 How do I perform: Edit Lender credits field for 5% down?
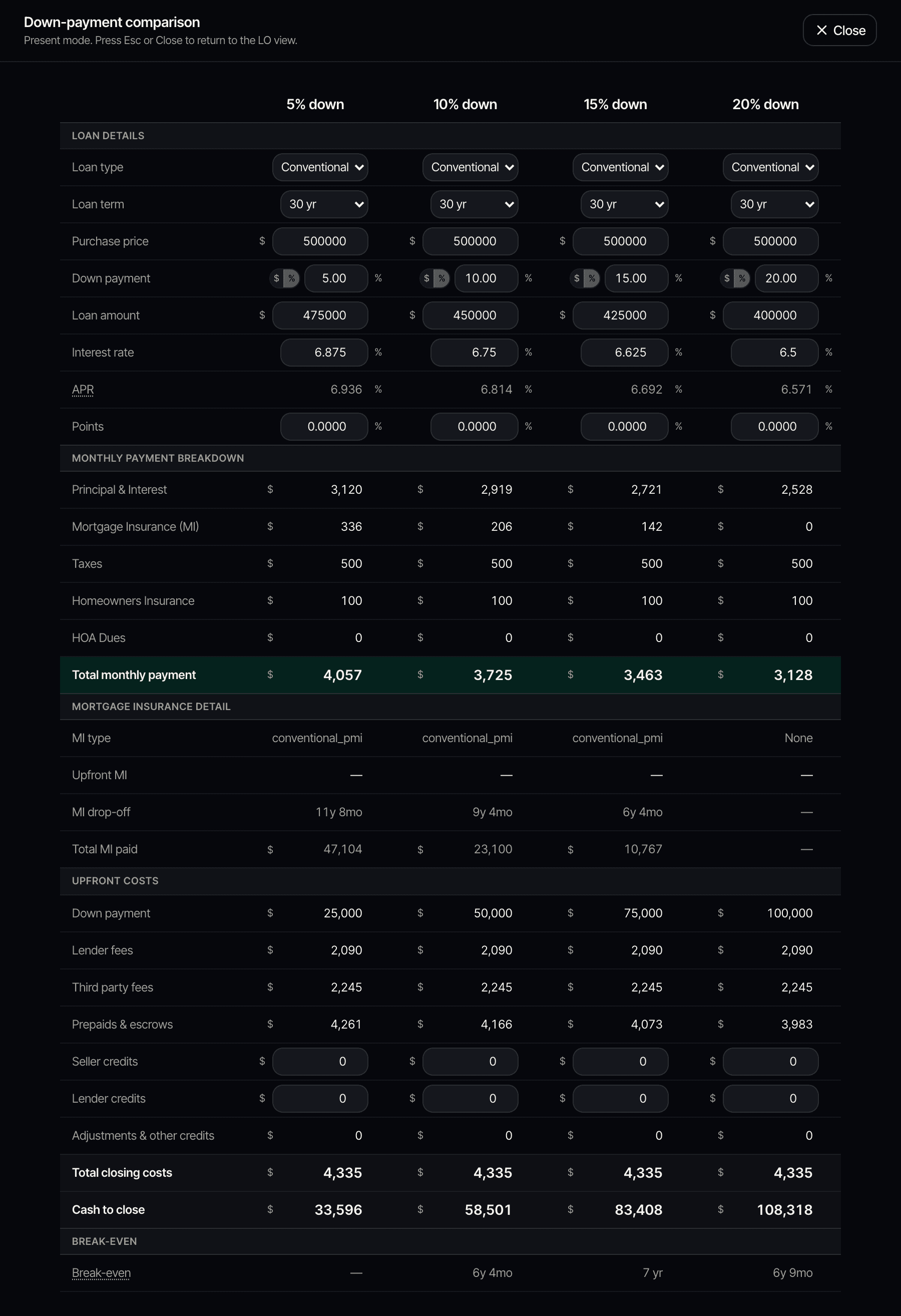click(x=320, y=1099)
